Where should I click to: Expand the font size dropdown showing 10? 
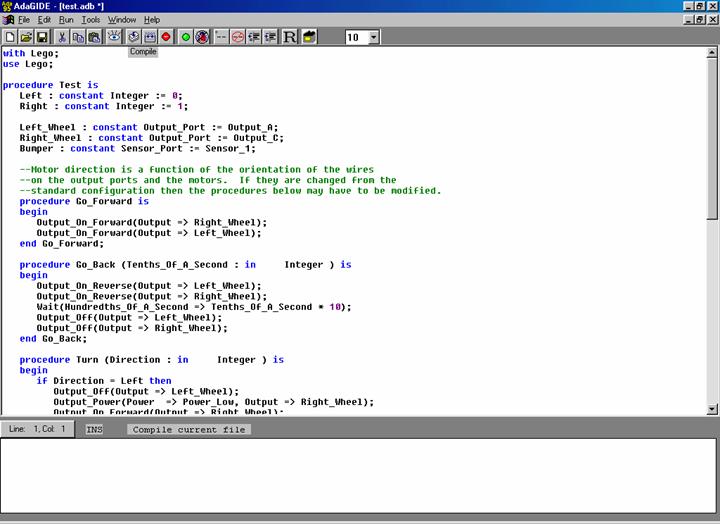(374, 37)
